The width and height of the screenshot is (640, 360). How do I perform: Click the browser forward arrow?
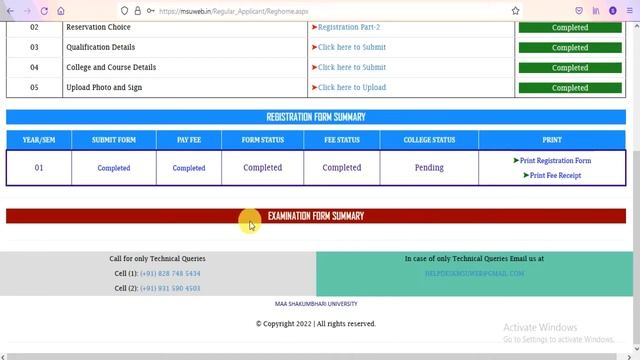[27, 11]
